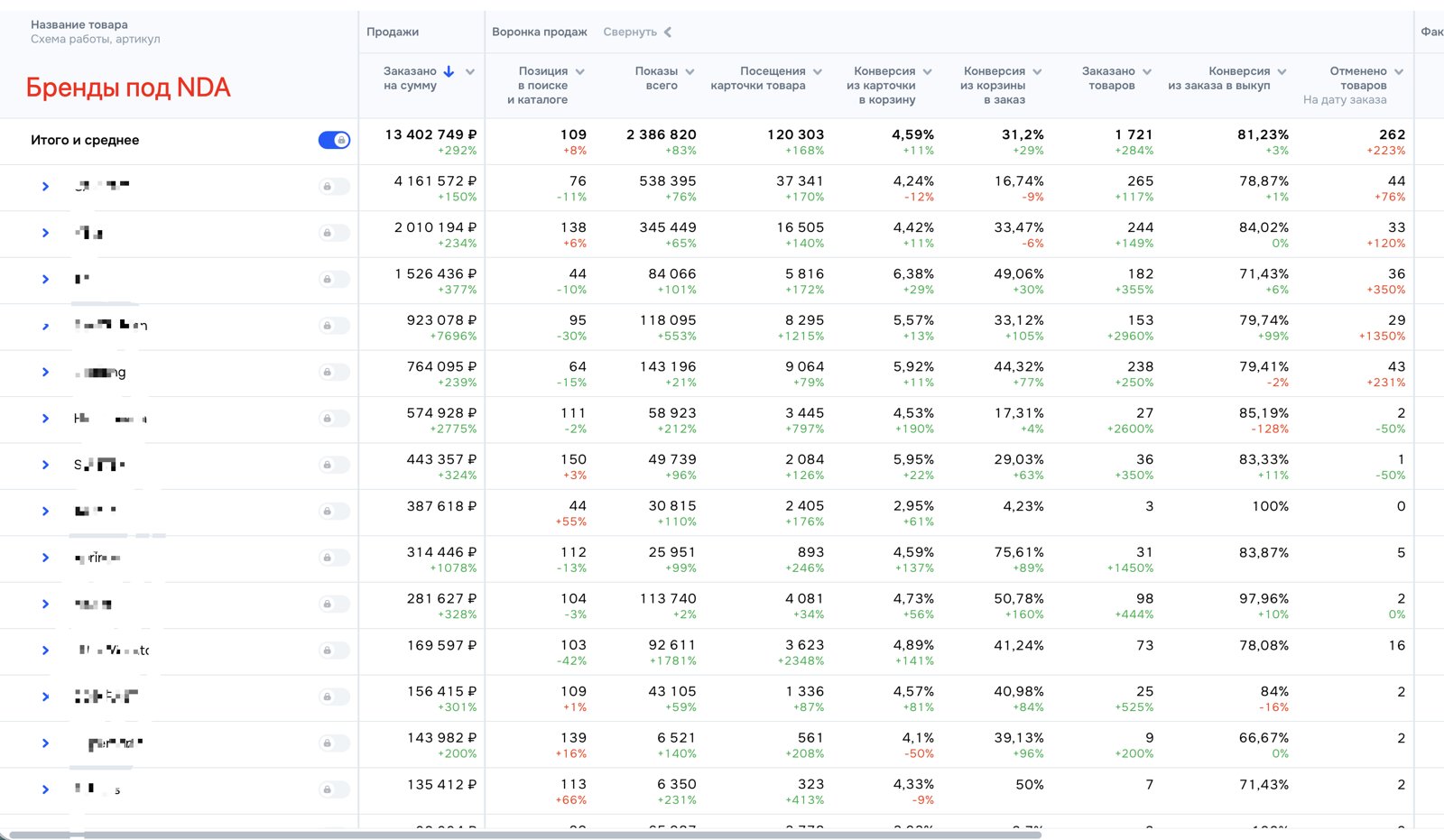Click the total ordered items value 1 721
Image resolution: width=1444 pixels, height=840 pixels.
[x=1134, y=134]
